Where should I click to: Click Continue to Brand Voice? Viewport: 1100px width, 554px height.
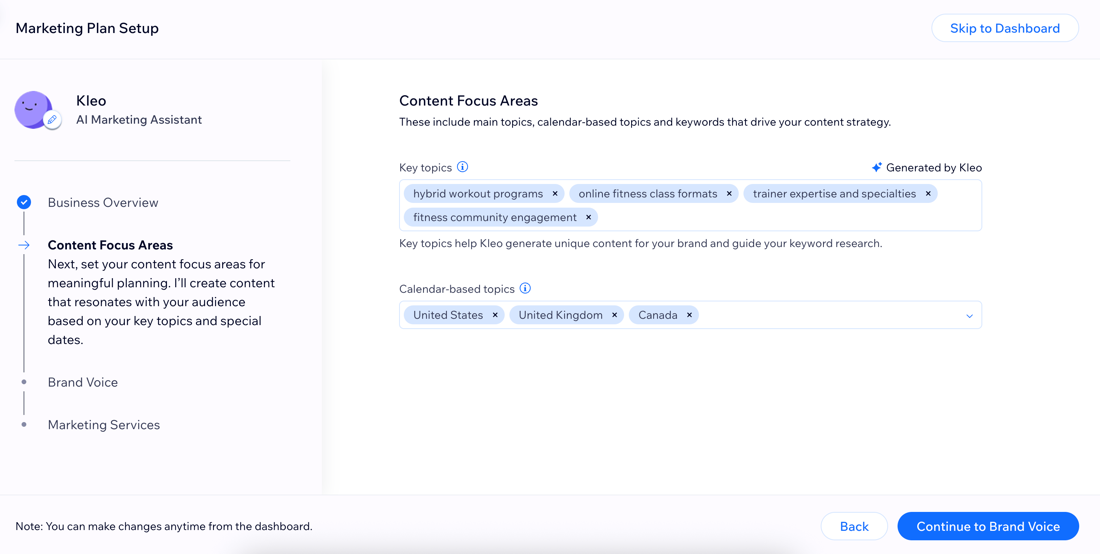(988, 526)
